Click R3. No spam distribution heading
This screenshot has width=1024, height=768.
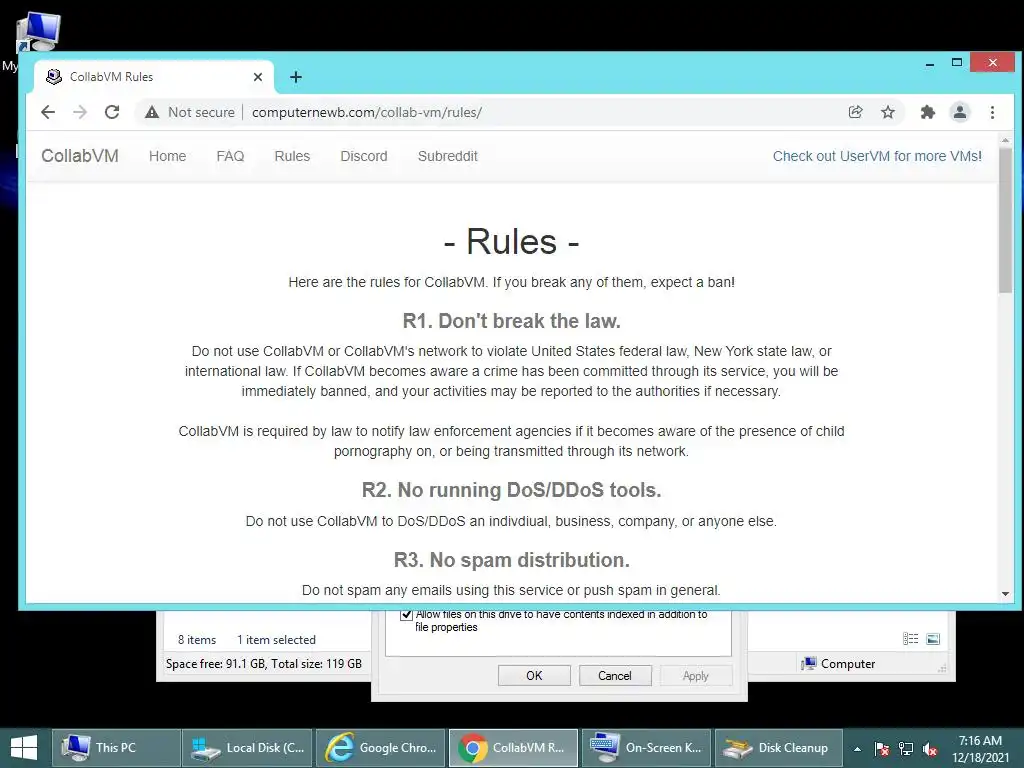pyautogui.click(x=511, y=560)
